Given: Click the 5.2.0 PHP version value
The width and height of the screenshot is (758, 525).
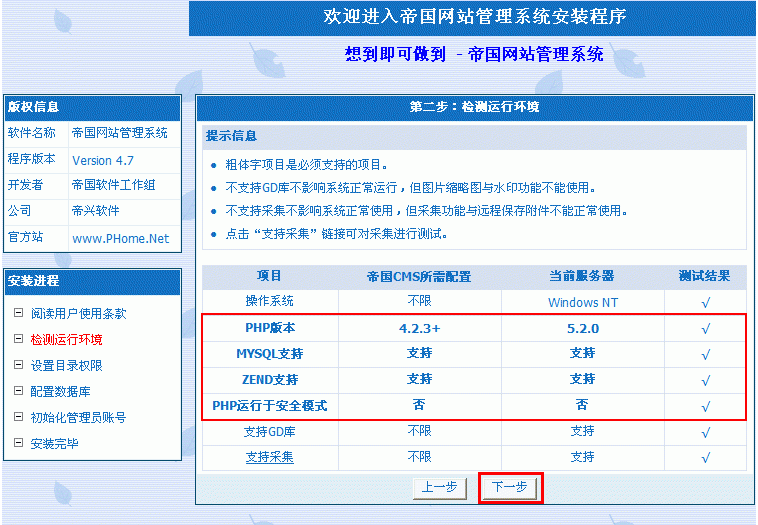Looking at the screenshot, I should click(x=583, y=329).
